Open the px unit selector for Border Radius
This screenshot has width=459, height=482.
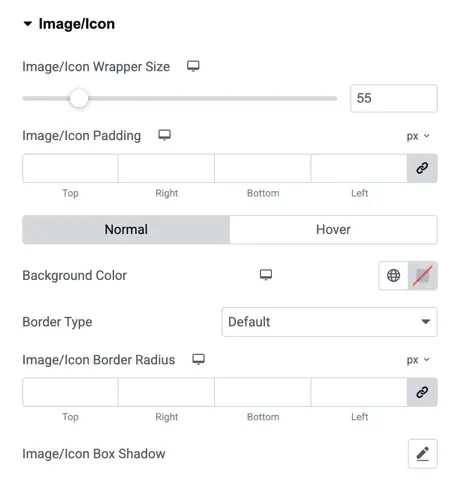coord(418,360)
